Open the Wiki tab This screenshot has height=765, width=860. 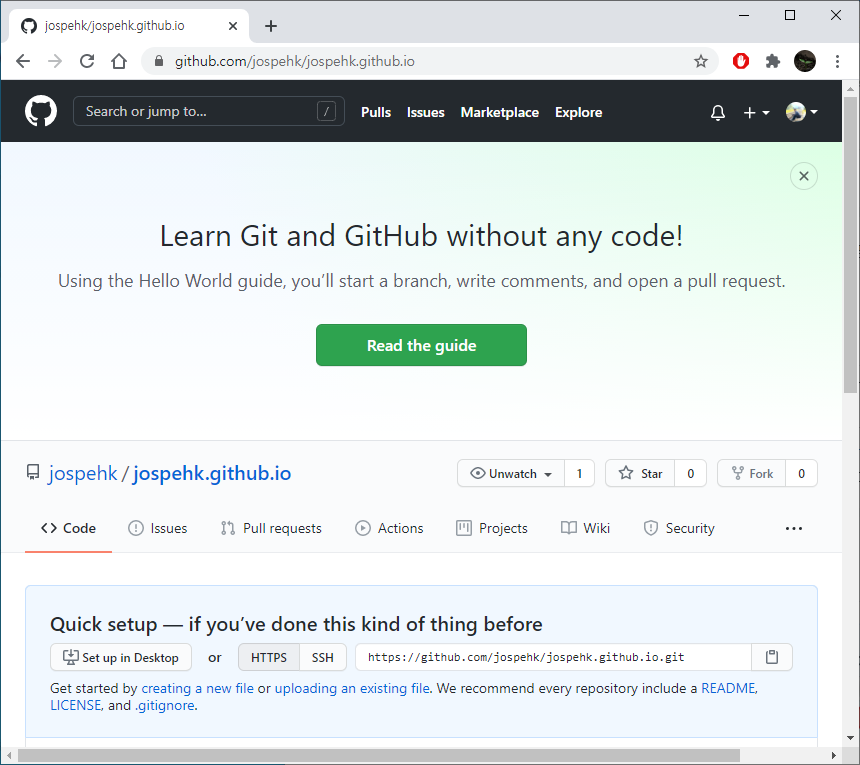(585, 528)
